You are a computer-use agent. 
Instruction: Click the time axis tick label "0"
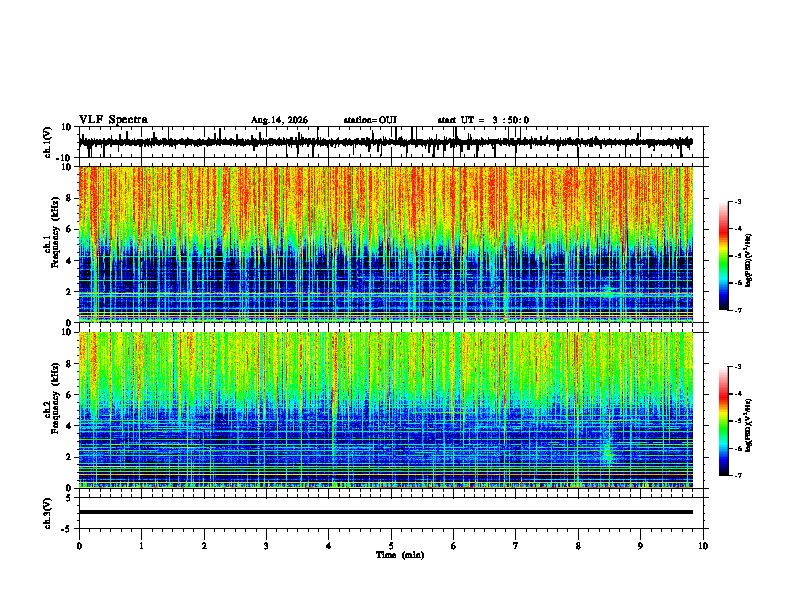click(79, 546)
